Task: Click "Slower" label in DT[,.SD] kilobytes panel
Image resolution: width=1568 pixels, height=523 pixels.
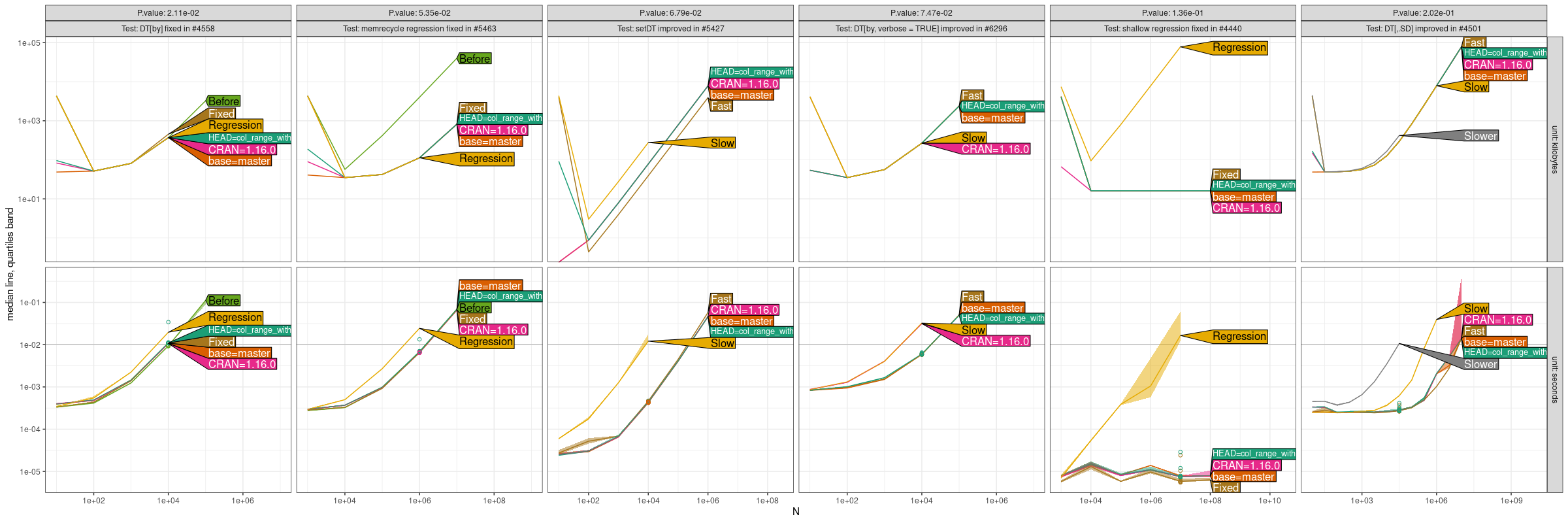Action: click(1480, 136)
